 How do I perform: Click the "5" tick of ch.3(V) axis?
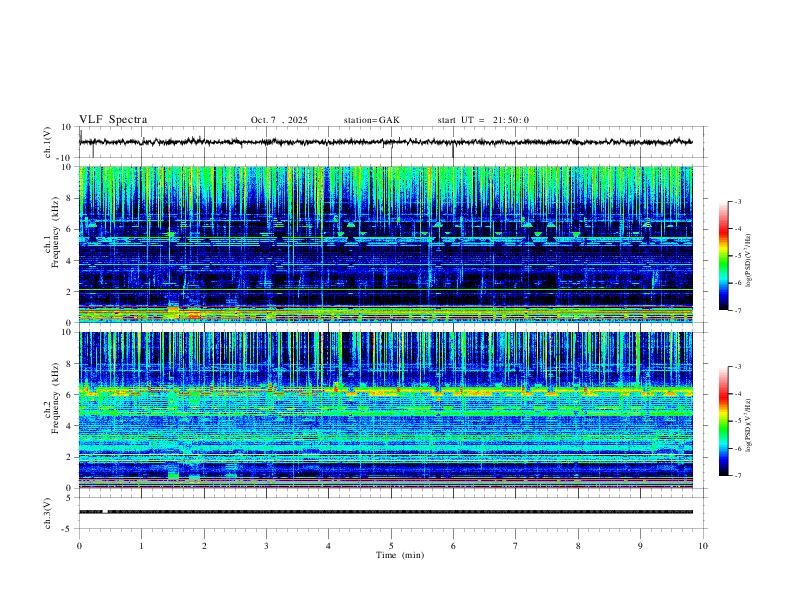click(x=70, y=497)
